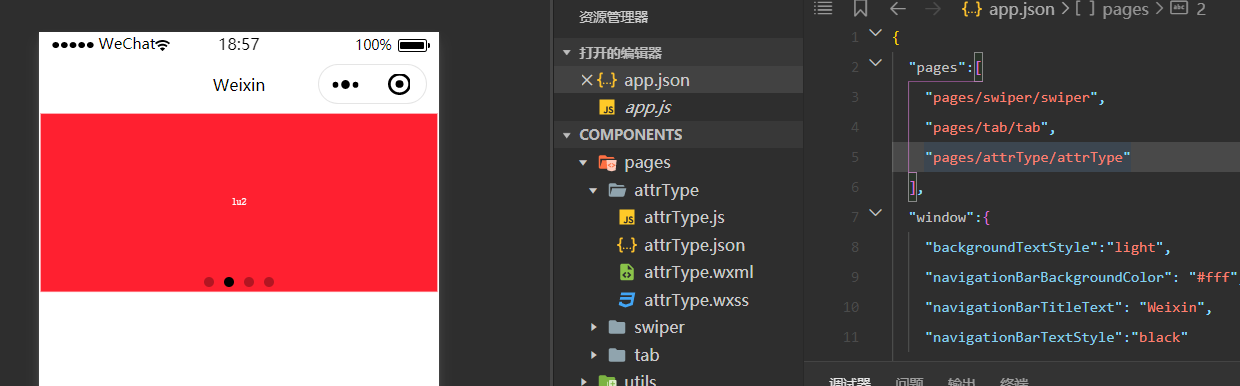The width and height of the screenshot is (1240, 386).
Task: Click app.json text in breadcrumb
Action: point(1021,9)
